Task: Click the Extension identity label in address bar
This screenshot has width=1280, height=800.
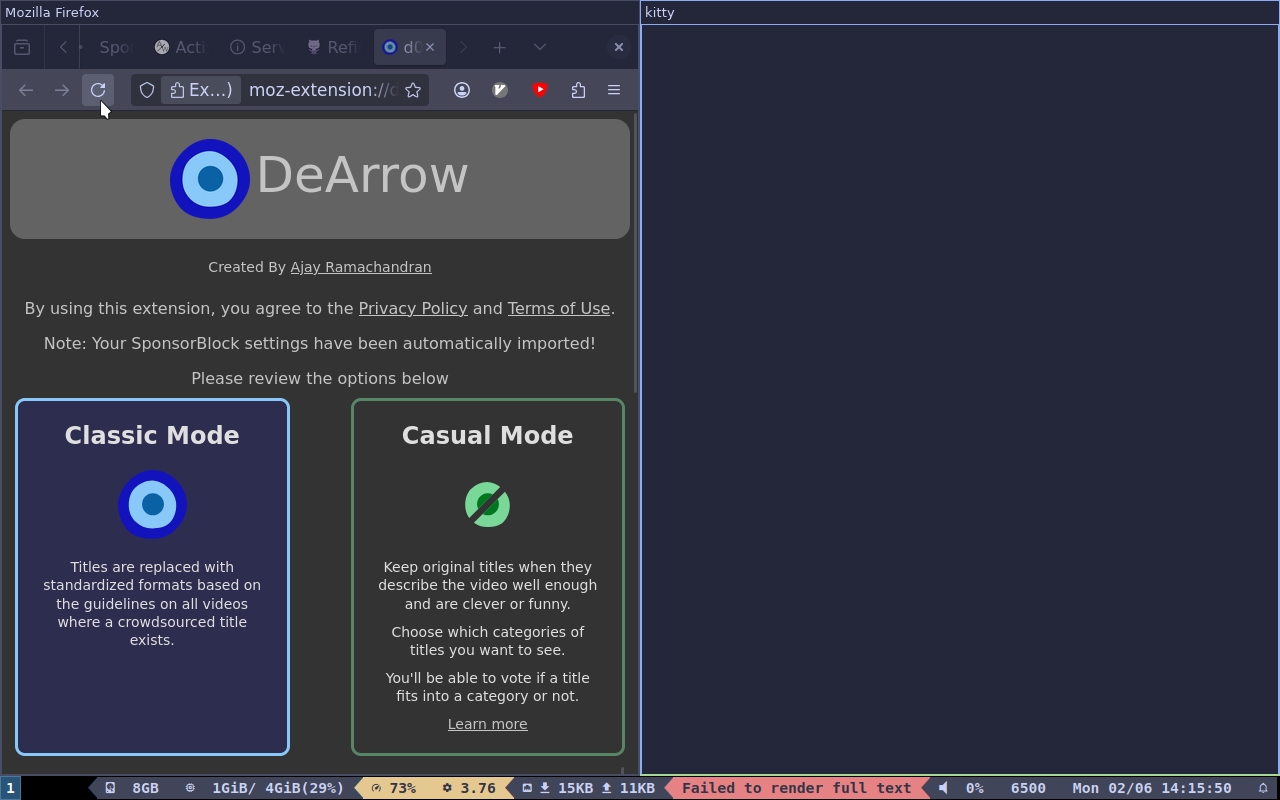Action: [x=201, y=90]
